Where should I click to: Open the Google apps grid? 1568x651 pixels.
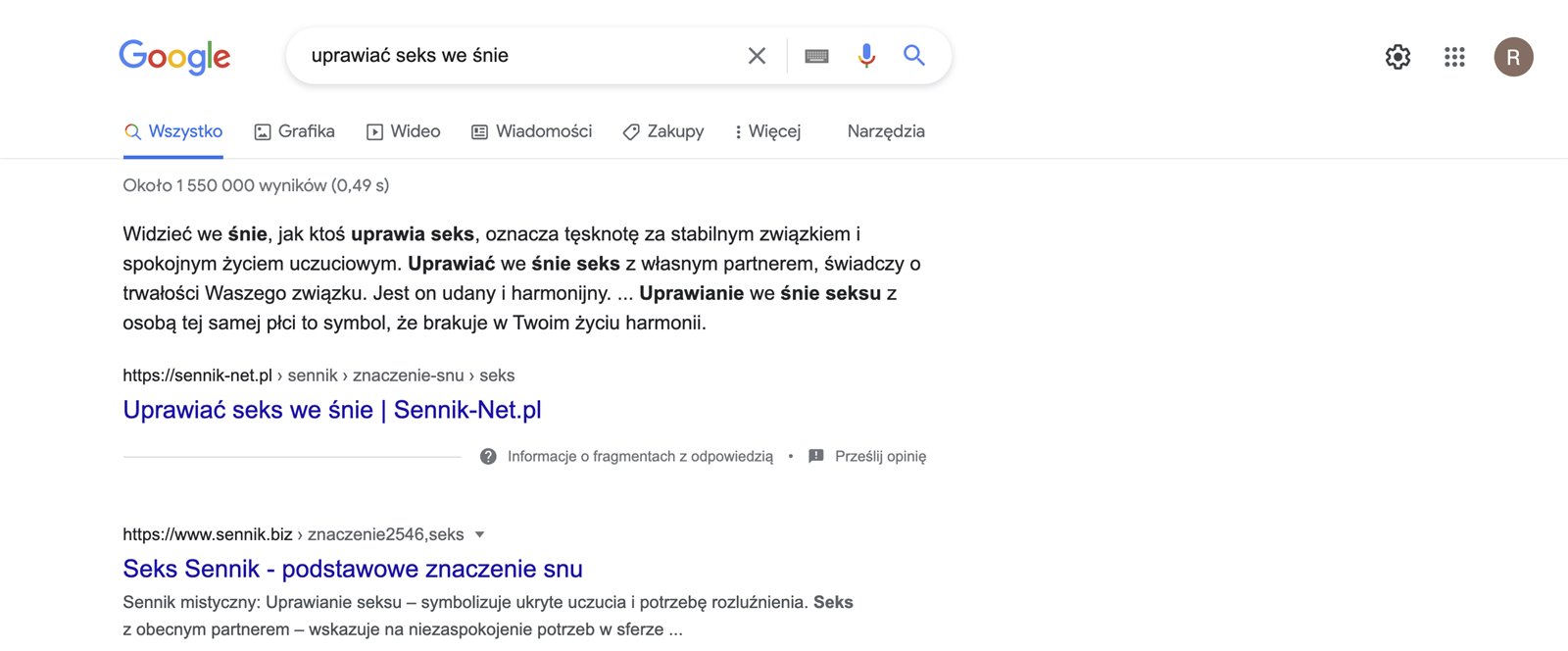coord(1454,57)
